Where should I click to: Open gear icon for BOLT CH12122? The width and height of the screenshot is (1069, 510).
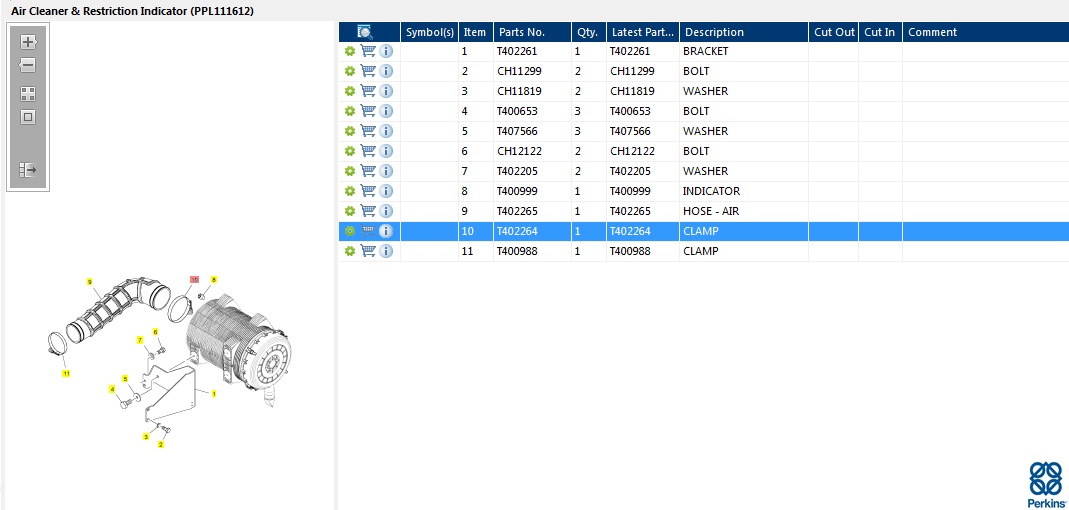click(350, 151)
